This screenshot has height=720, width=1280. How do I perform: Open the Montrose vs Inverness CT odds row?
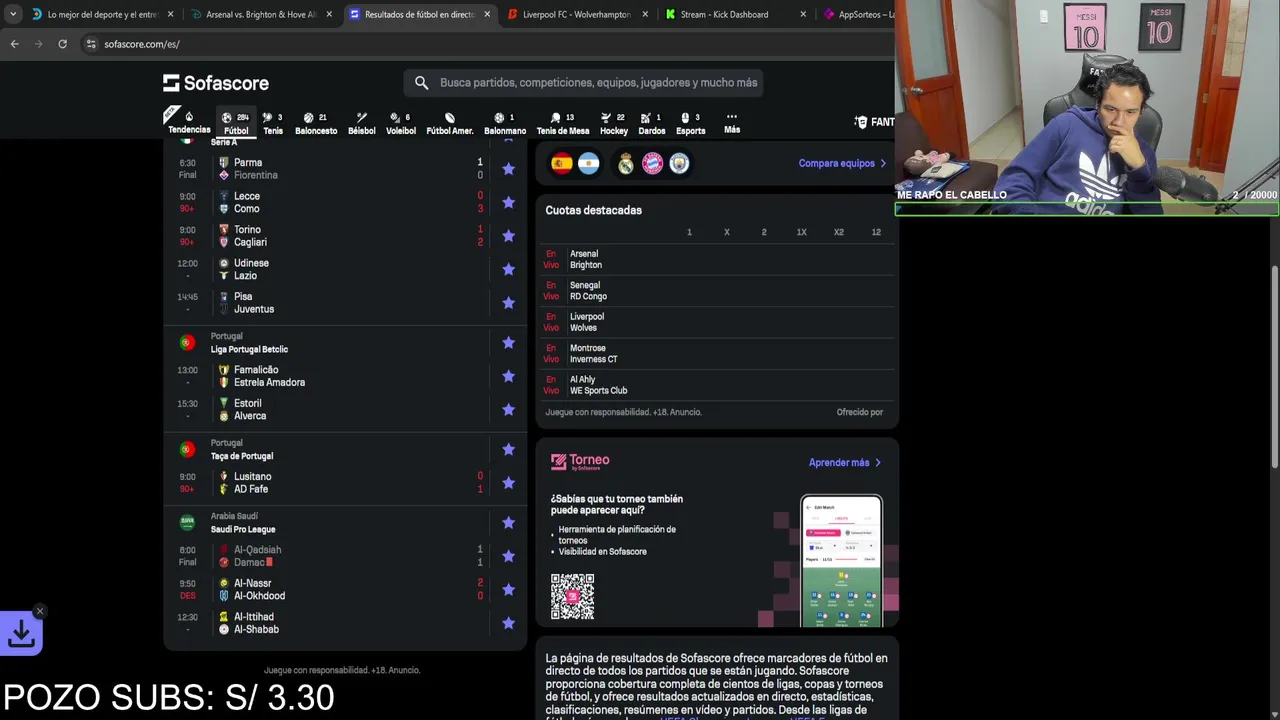pyautogui.click(x=716, y=353)
